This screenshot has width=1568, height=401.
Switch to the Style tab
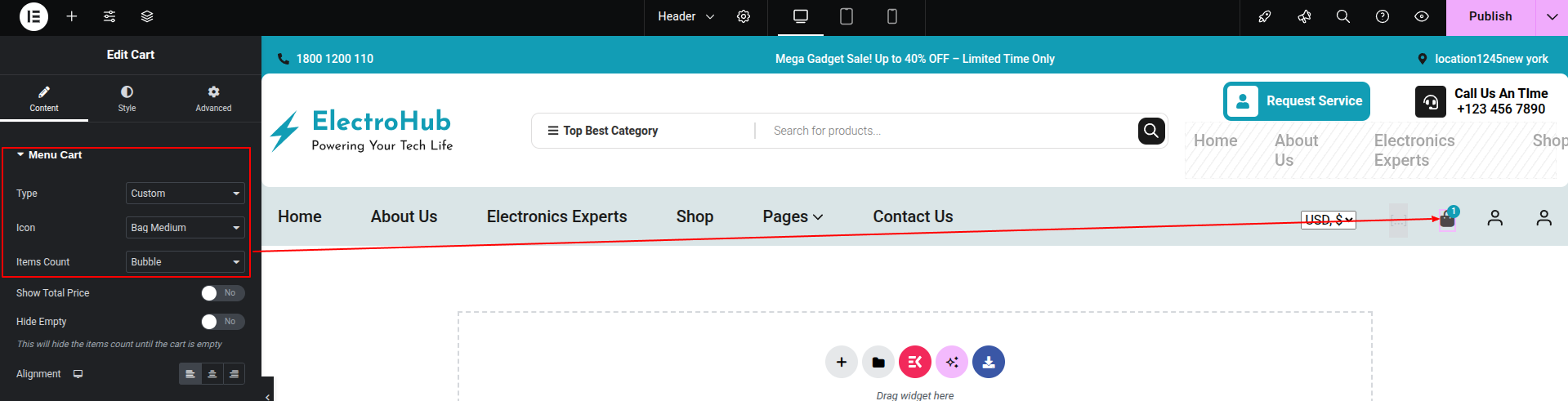click(127, 99)
